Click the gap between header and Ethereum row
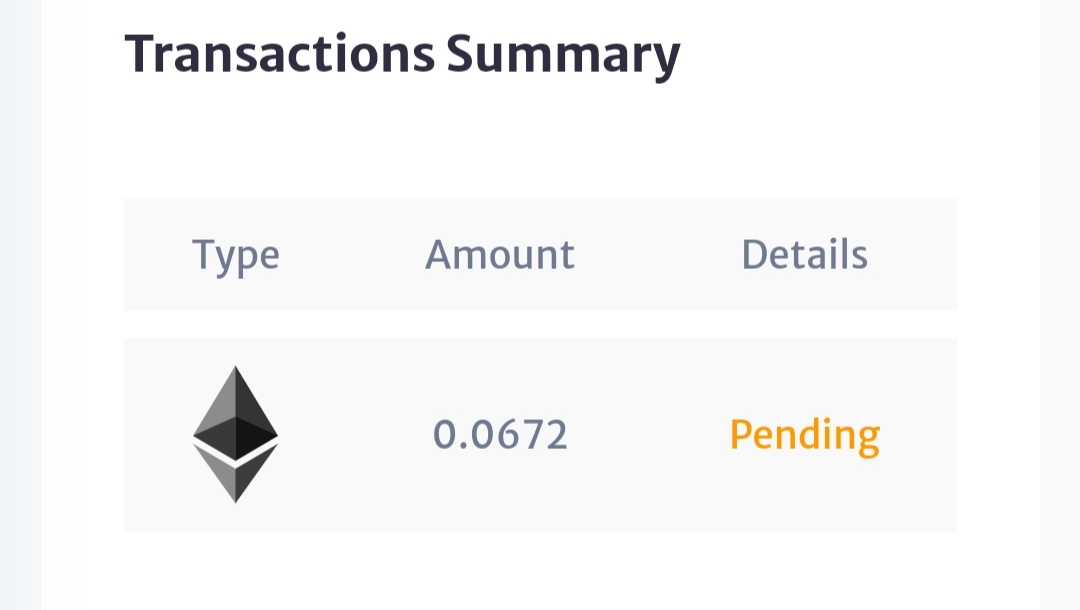The width and height of the screenshot is (1080, 610). click(540, 324)
